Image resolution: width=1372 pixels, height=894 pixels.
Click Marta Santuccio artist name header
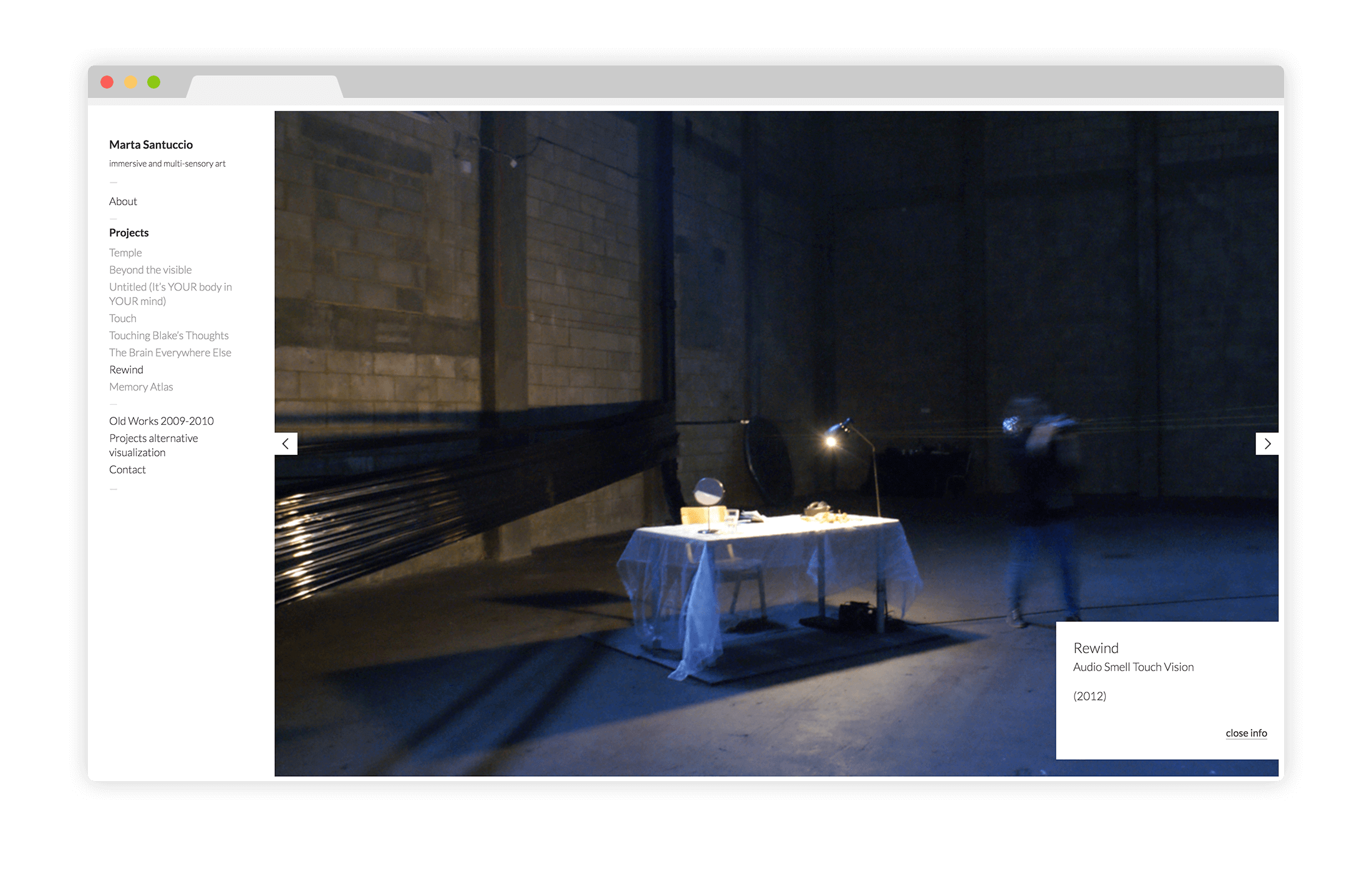[152, 145]
